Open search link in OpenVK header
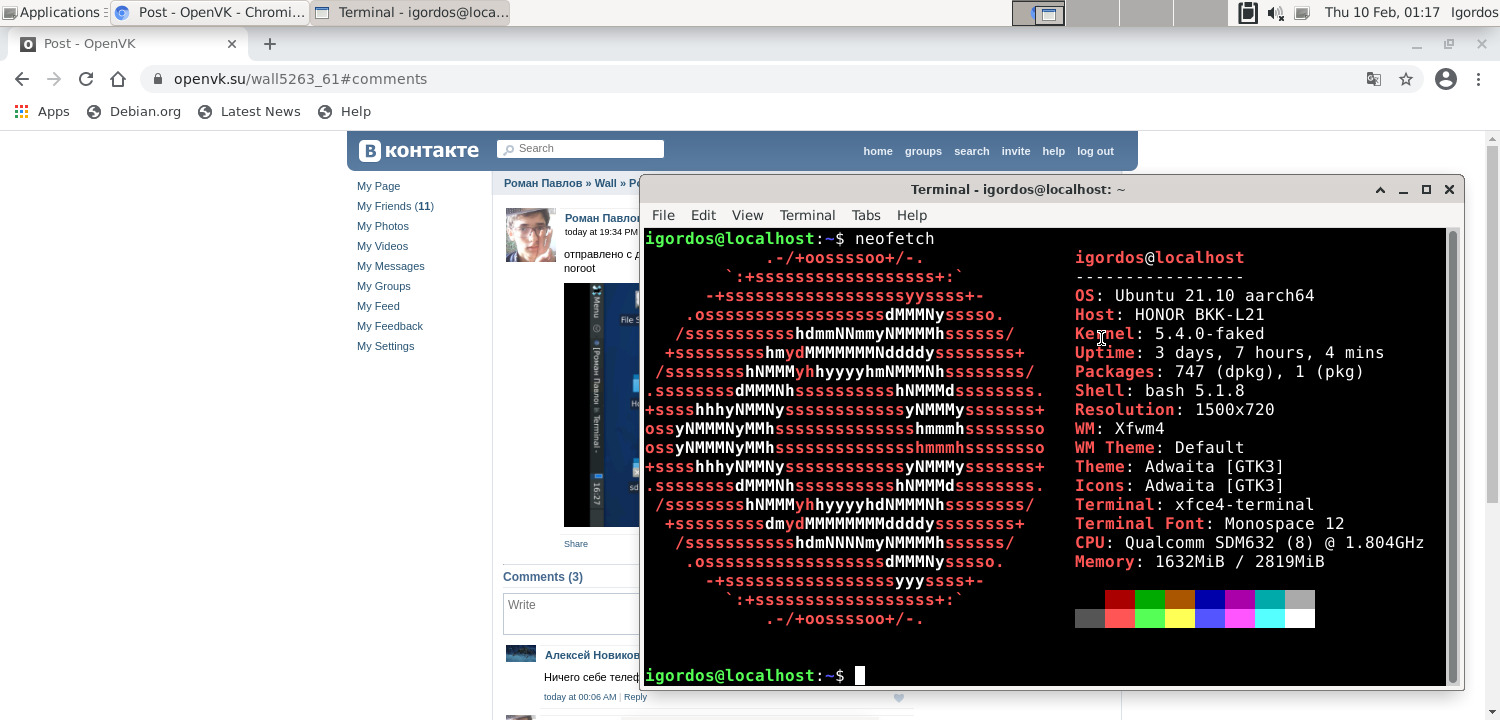1500x720 pixels. [971, 152]
